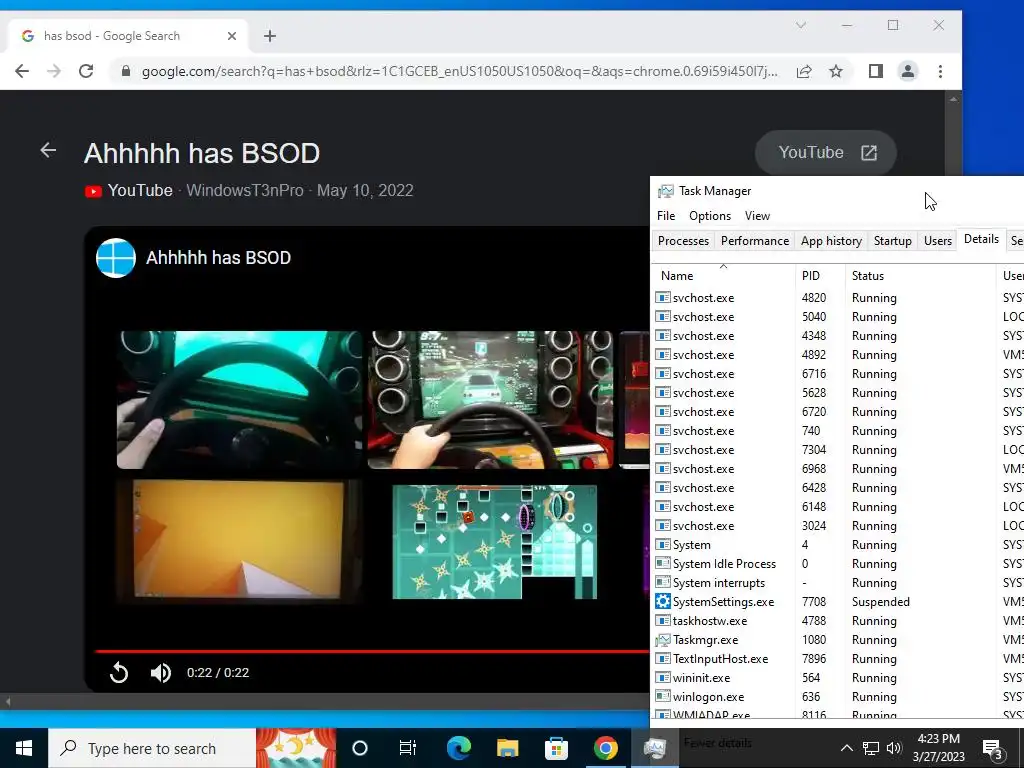Bookmark this page with the star icon
This screenshot has height=768, width=1024.
[x=836, y=71]
